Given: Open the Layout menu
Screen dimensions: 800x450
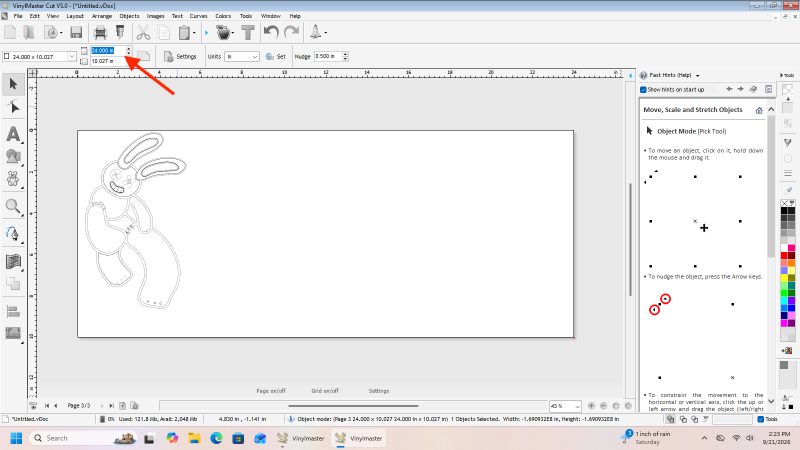Looking at the screenshot, I should tap(75, 16).
